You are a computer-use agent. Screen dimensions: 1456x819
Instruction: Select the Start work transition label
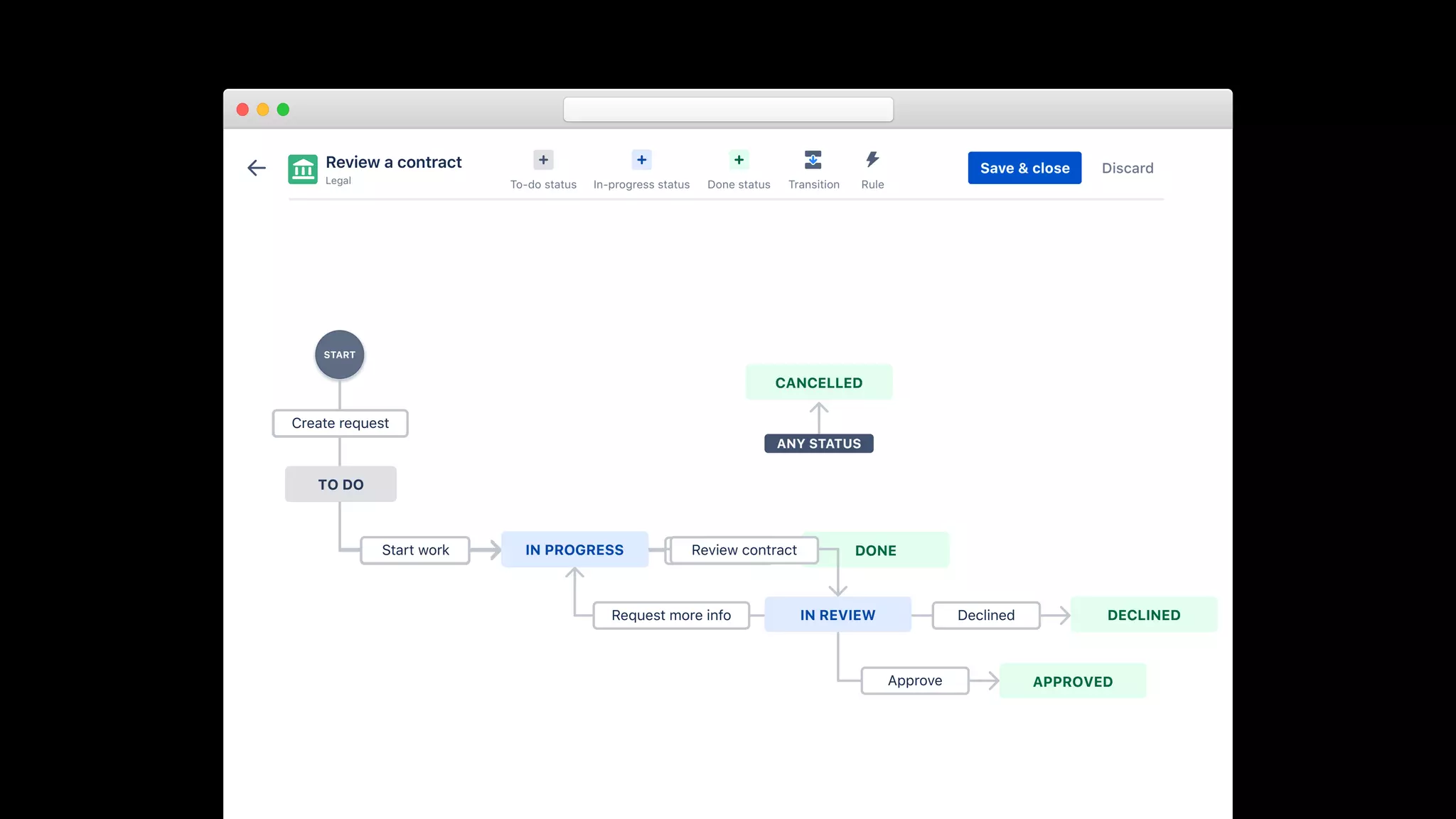415,550
